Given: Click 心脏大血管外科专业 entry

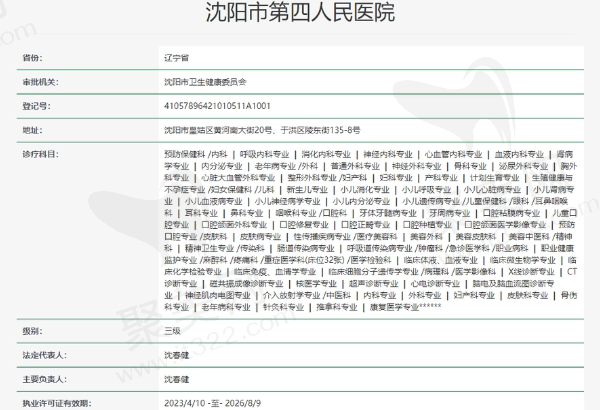Looking at the screenshot, I should [238, 178].
